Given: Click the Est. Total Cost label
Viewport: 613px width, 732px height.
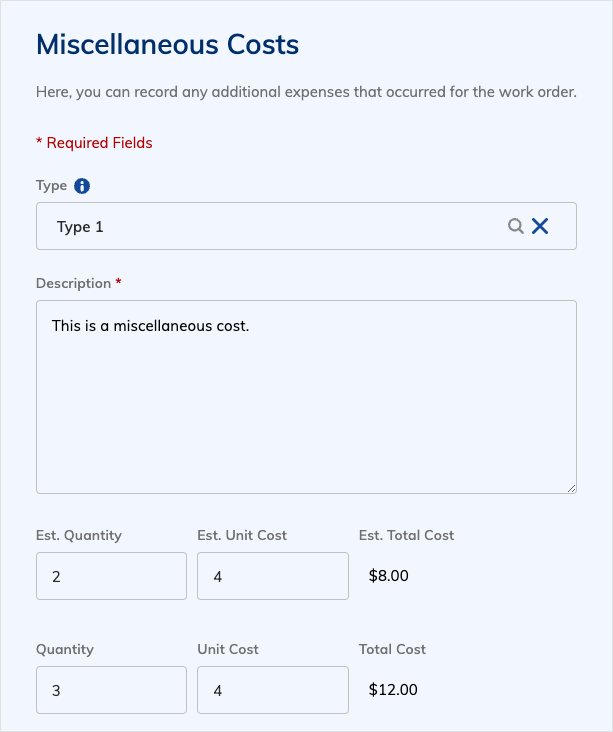Looking at the screenshot, I should coord(406,535).
